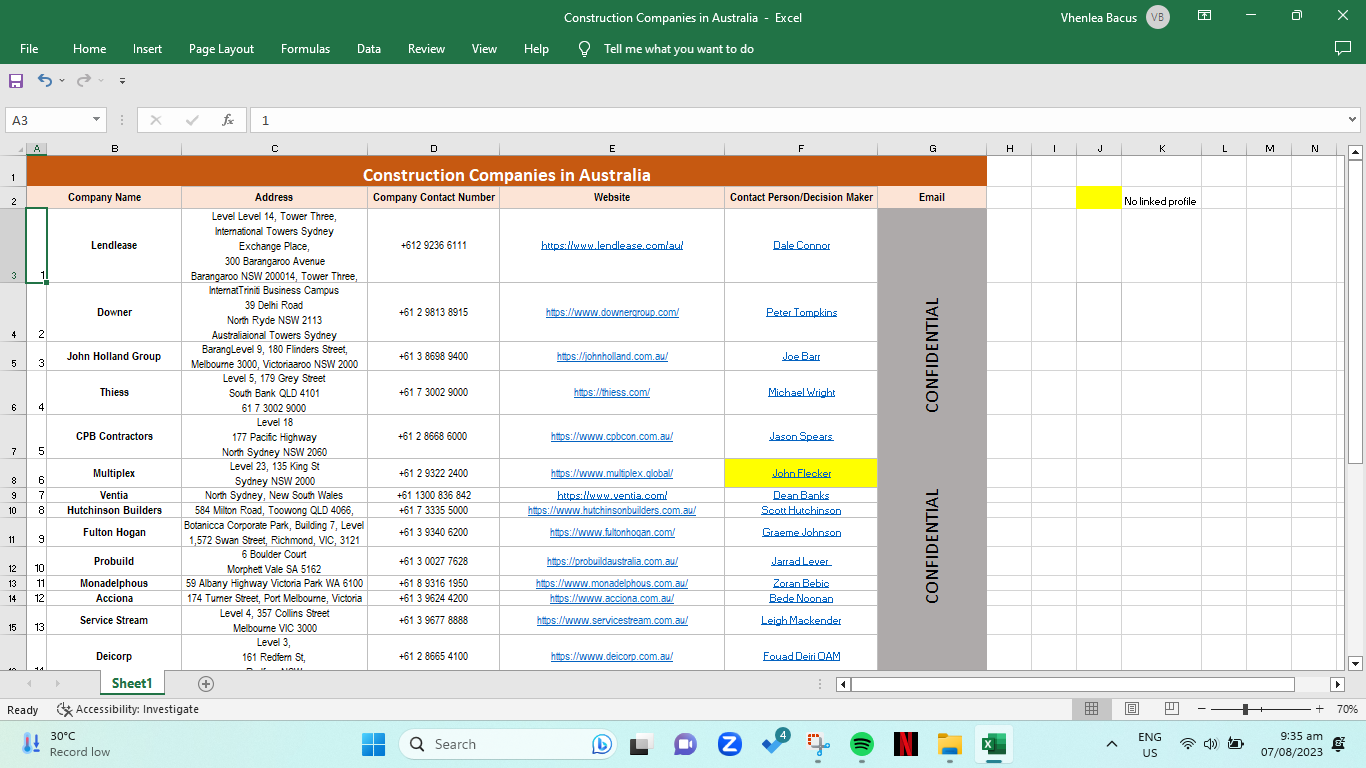Click the Ribbon Display Options icon
Viewport: 1366px width, 768px height.
coord(1205,17)
